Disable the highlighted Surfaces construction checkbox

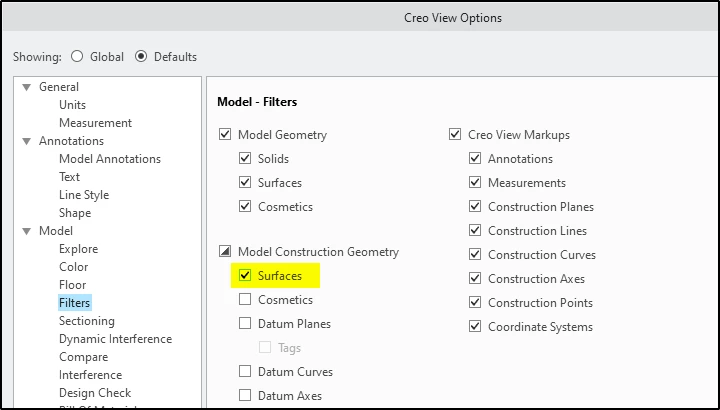pyautogui.click(x=245, y=274)
